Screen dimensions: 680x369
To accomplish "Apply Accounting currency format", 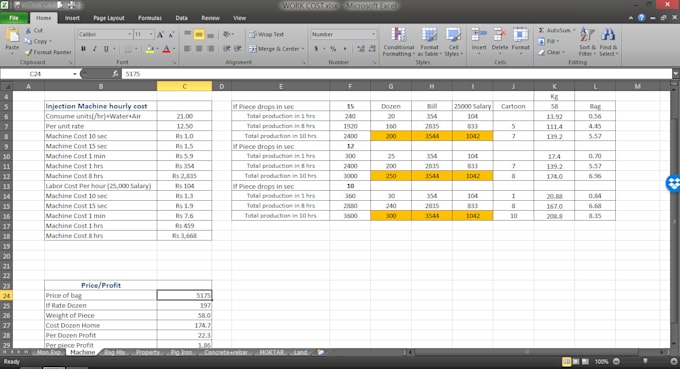I will click(x=316, y=49).
